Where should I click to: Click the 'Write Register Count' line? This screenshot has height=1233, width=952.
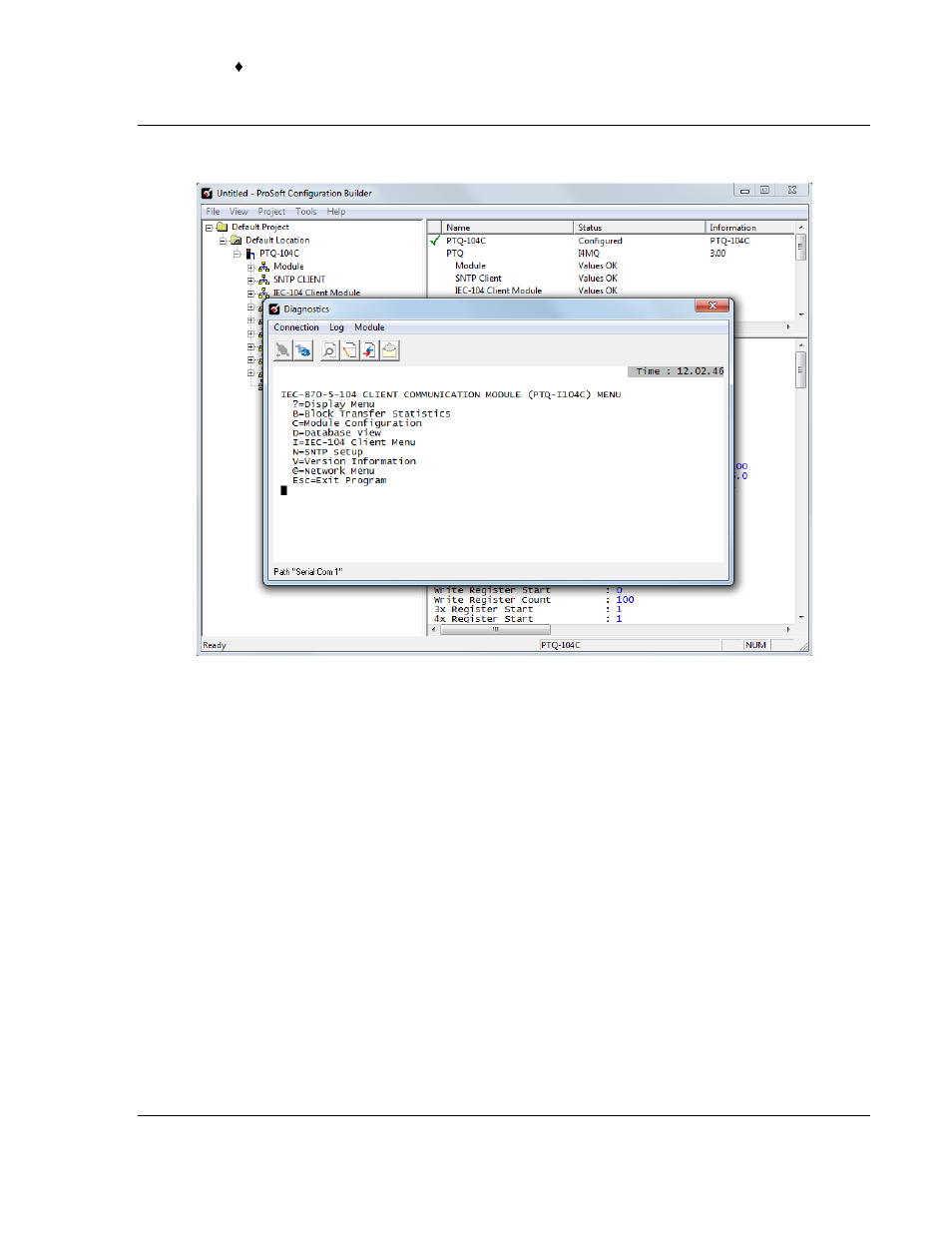534,600
